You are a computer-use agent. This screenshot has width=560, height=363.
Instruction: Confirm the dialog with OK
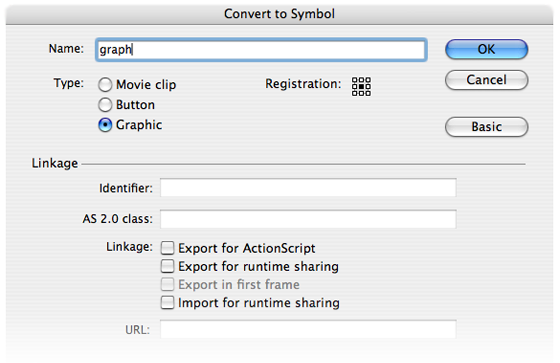[486, 49]
